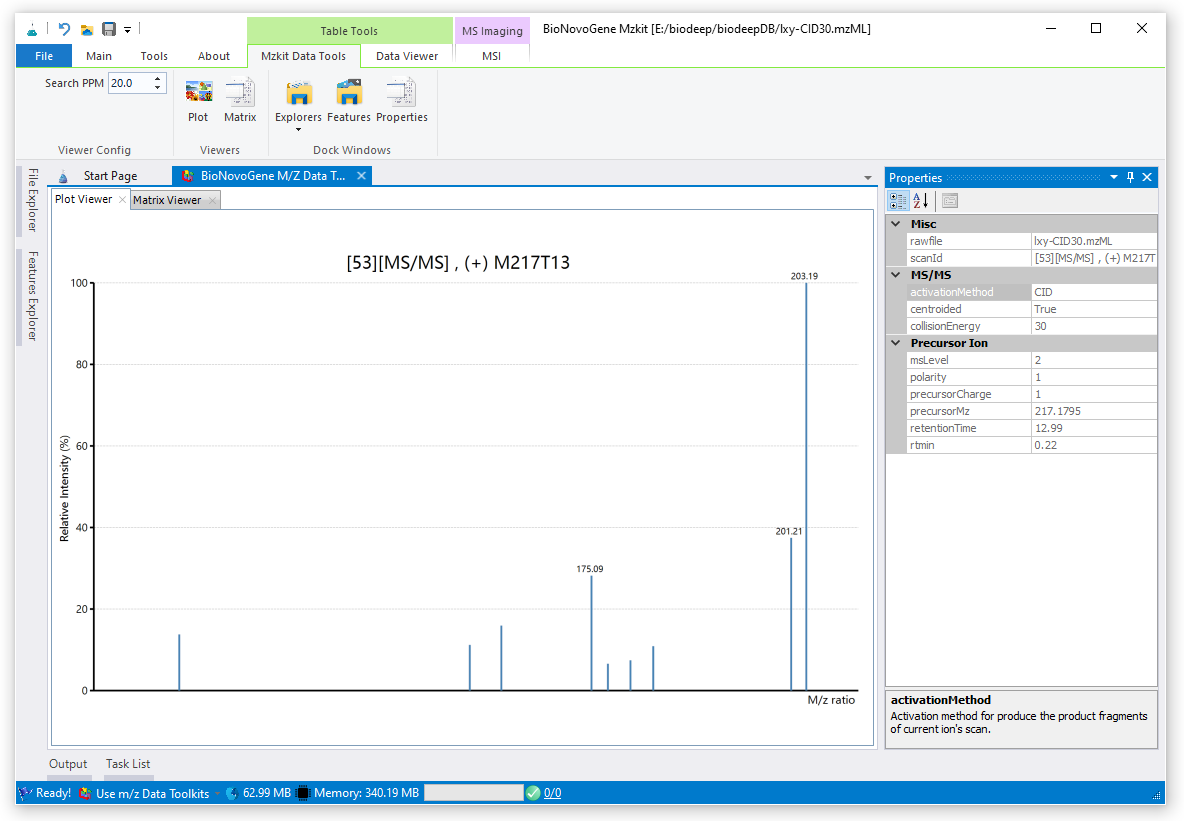The height and width of the screenshot is (821, 1184).
Task: Click the progress bar in status bar
Action: 474,793
